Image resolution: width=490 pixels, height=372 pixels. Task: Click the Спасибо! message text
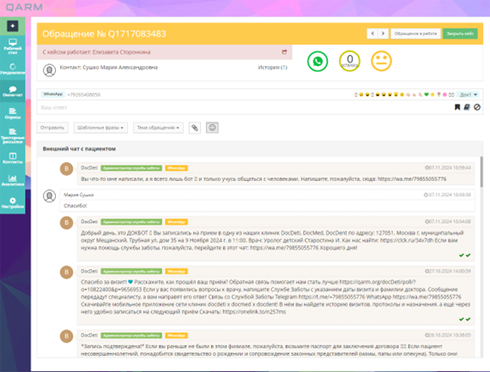pyautogui.click(x=75, y=206)
